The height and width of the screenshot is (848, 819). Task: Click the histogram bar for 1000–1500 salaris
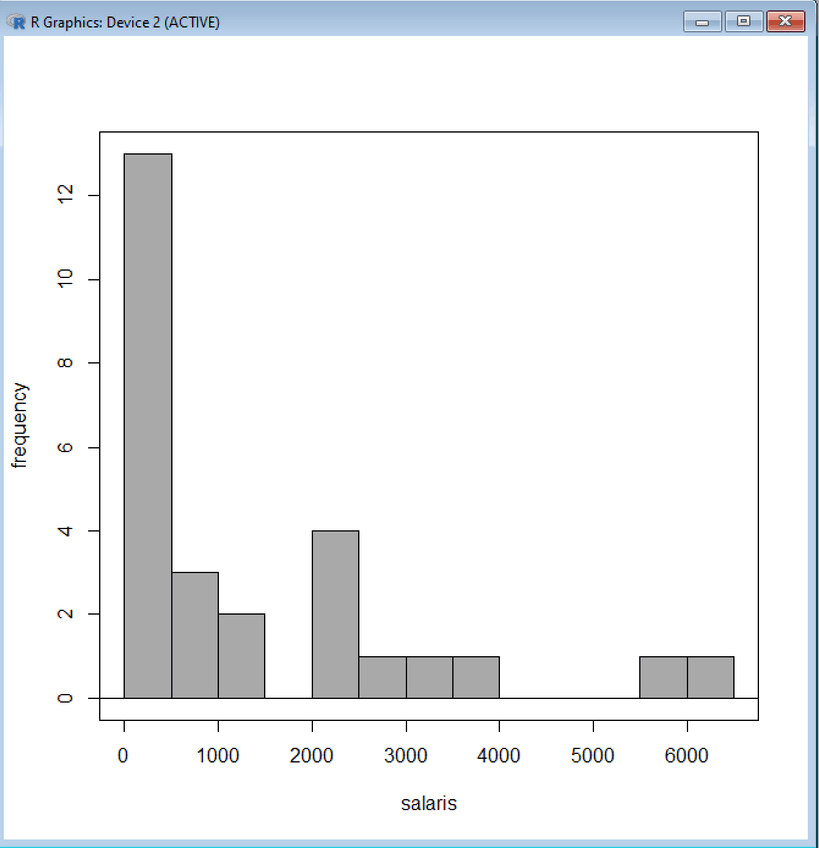[242, 656]
